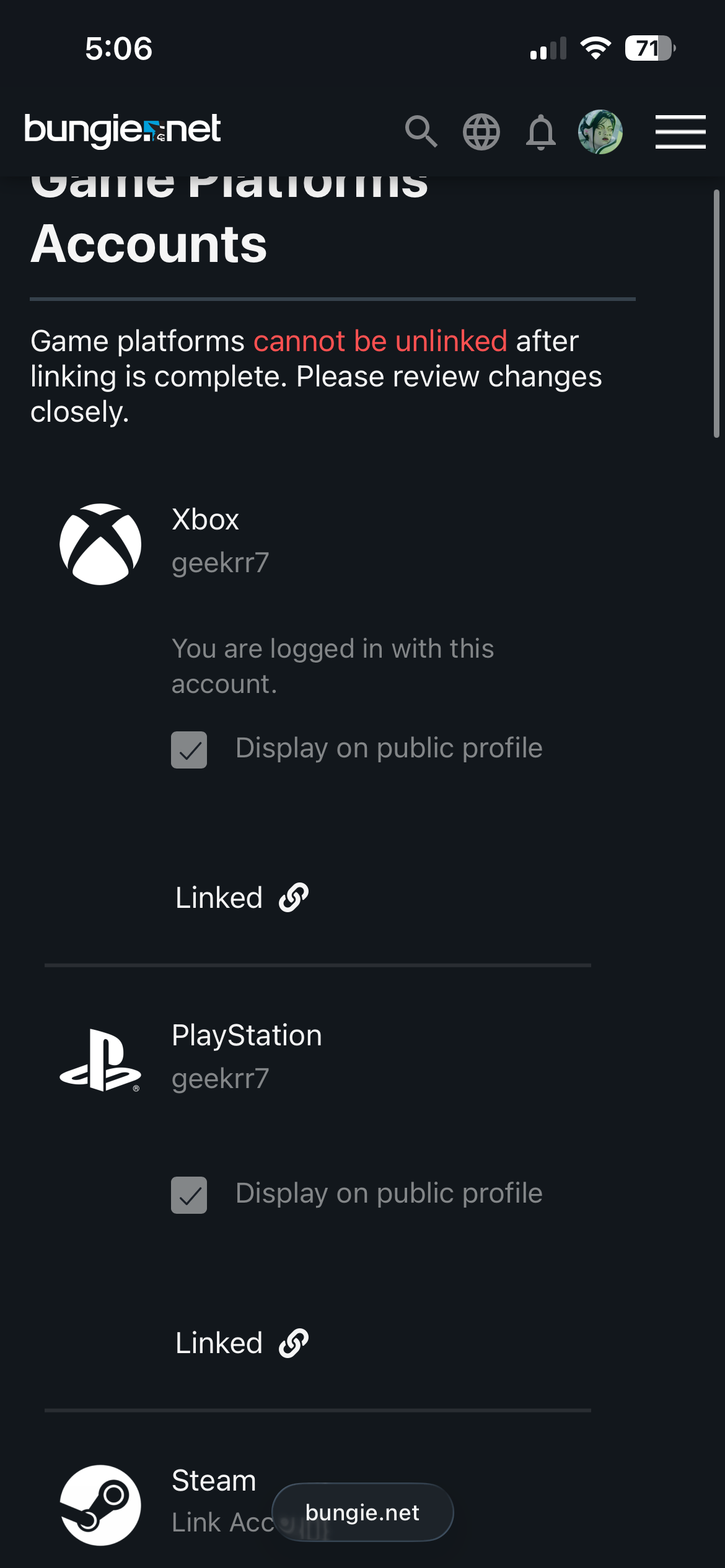This screenshot has width=725, height=1568.
Task: Tap the PlayStation Linked status button
Action: (x=219, y=1343)
